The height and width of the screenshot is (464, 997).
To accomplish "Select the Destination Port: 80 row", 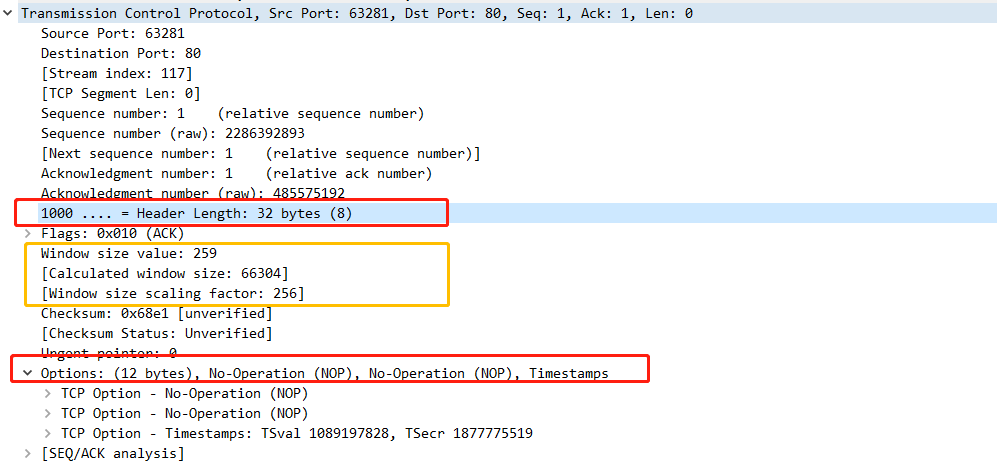I will (x=121, y=53).
